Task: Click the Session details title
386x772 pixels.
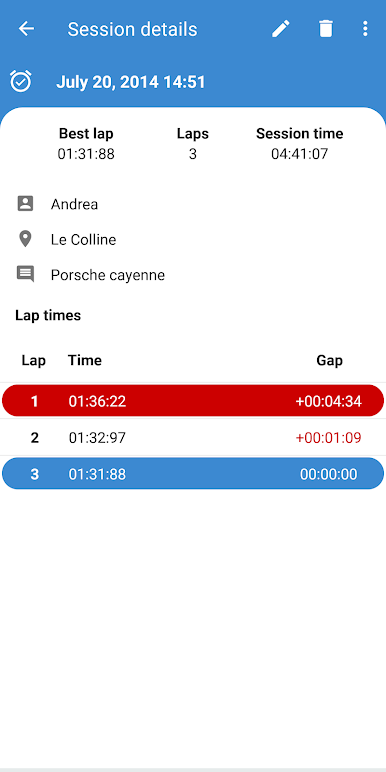Action: coord(132,29)
